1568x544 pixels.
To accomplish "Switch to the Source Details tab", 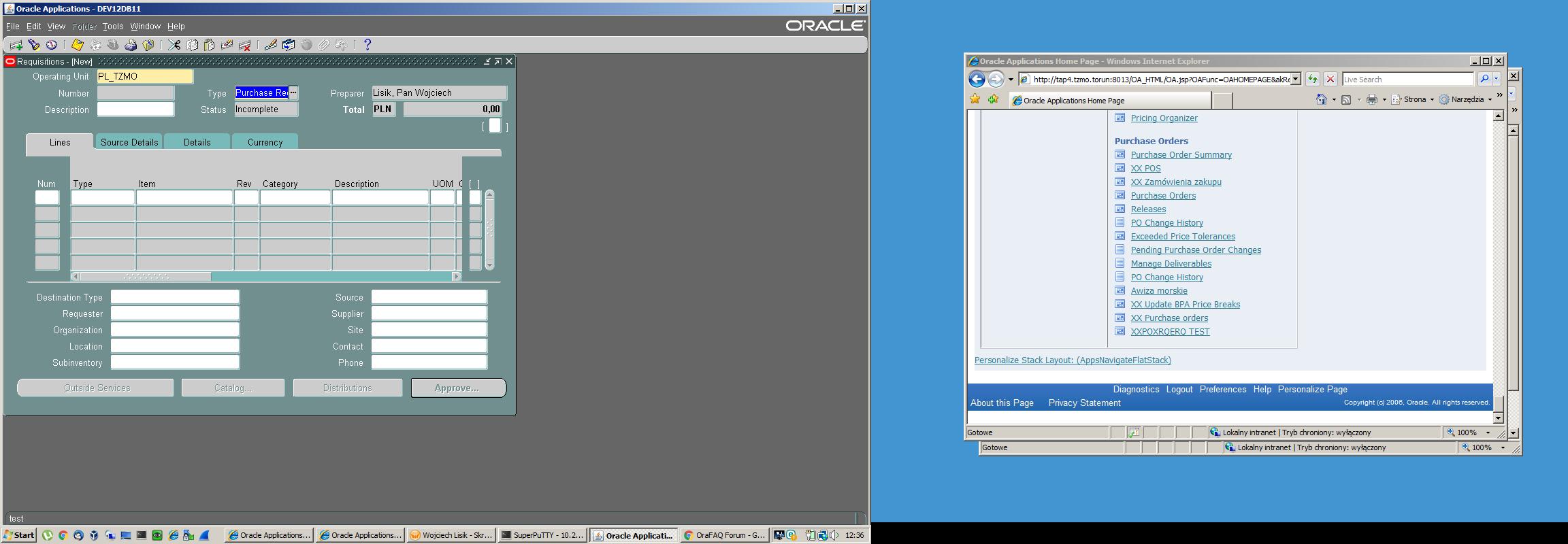I will (x=129, y=141).
